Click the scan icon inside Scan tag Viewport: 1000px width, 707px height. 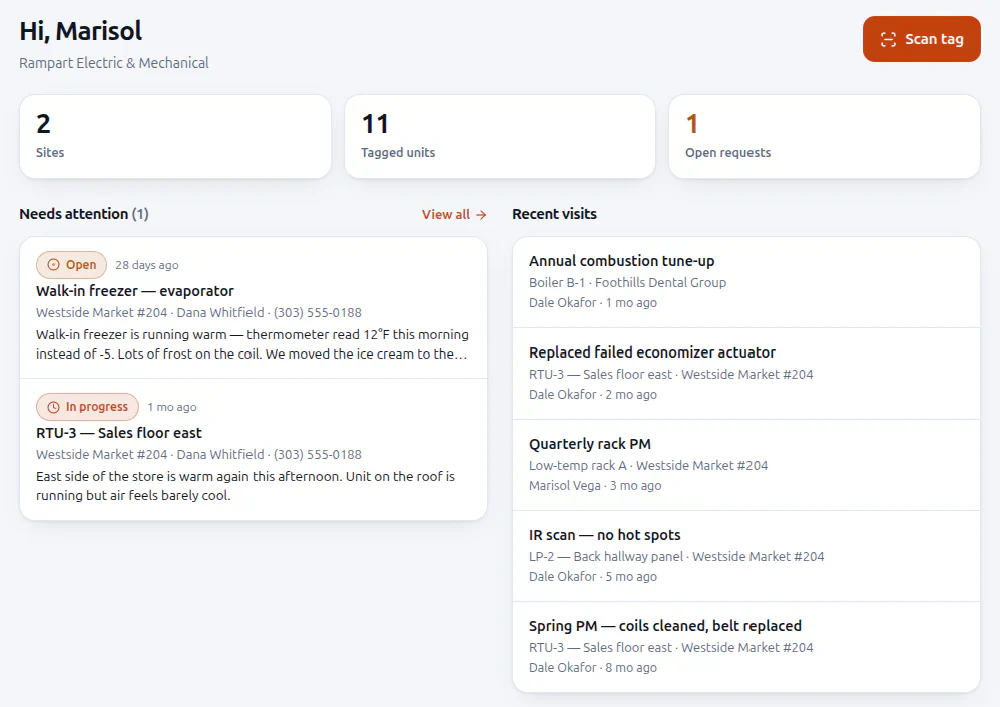click(888, 40)
